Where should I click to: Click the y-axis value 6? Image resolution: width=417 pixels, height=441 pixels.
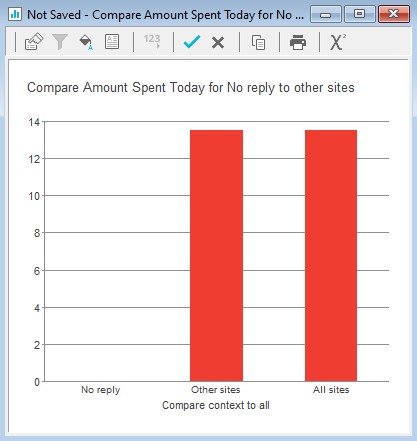(37, 271)
